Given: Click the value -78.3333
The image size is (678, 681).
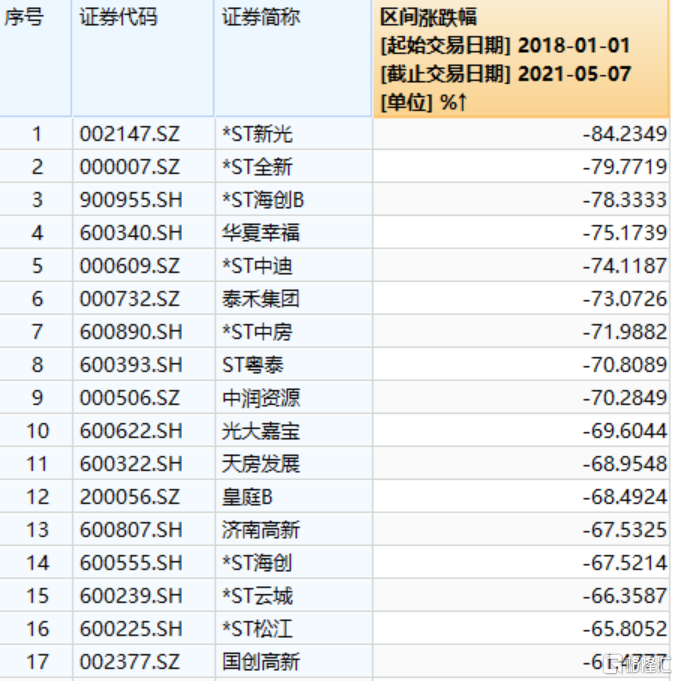Looking at the screenshot, I should [x=625, y=200].
